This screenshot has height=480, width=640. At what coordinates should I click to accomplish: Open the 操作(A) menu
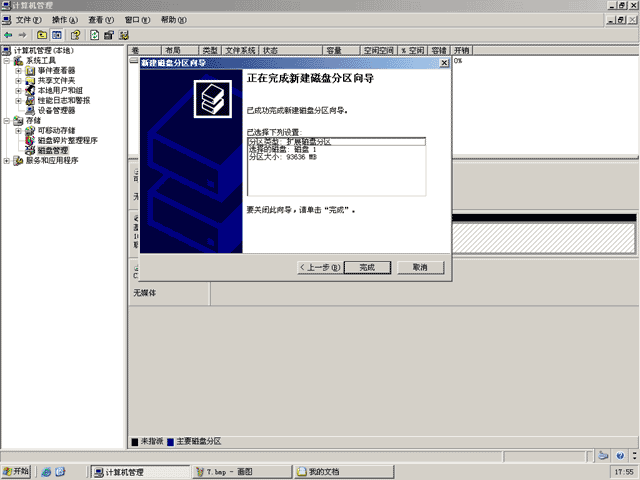[64, 20]
